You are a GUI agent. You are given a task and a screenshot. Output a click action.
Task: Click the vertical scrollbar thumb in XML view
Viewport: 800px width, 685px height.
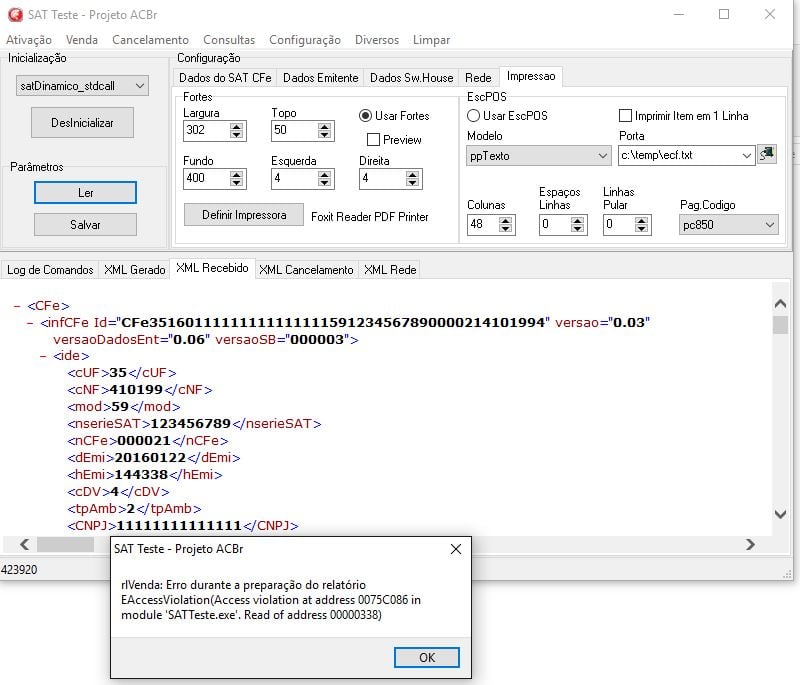[x=780, y=325]
